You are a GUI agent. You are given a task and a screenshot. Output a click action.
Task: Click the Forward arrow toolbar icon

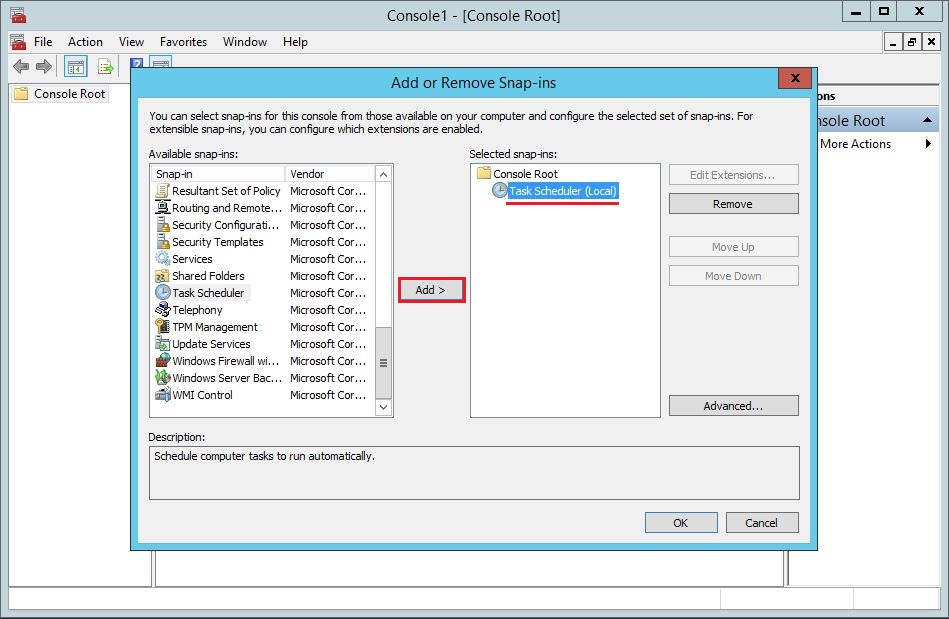coord(44,66)
